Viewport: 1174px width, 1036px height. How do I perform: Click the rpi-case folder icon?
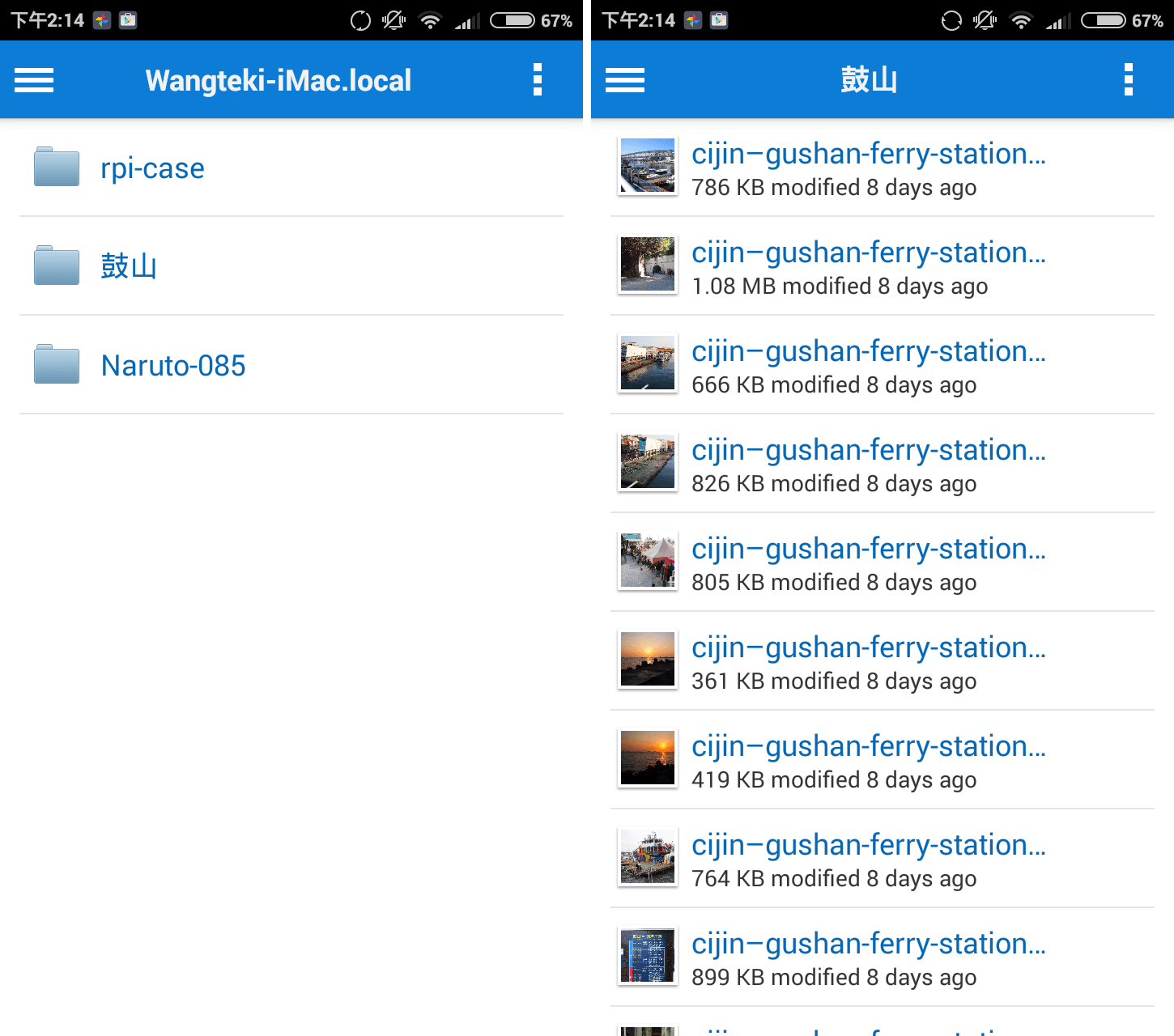[x=55, y=167]
